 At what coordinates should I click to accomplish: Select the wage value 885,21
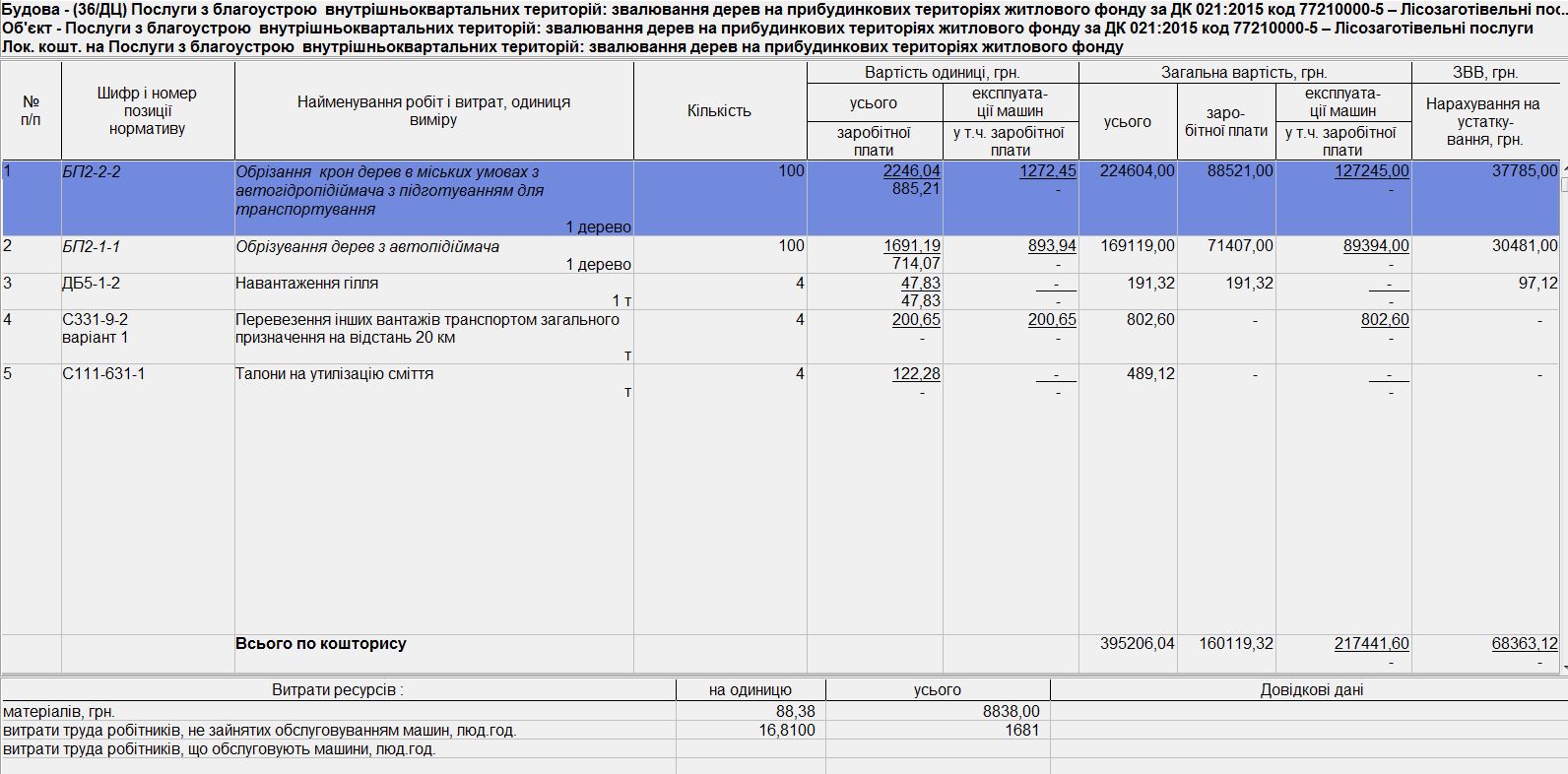coord(916,189)
